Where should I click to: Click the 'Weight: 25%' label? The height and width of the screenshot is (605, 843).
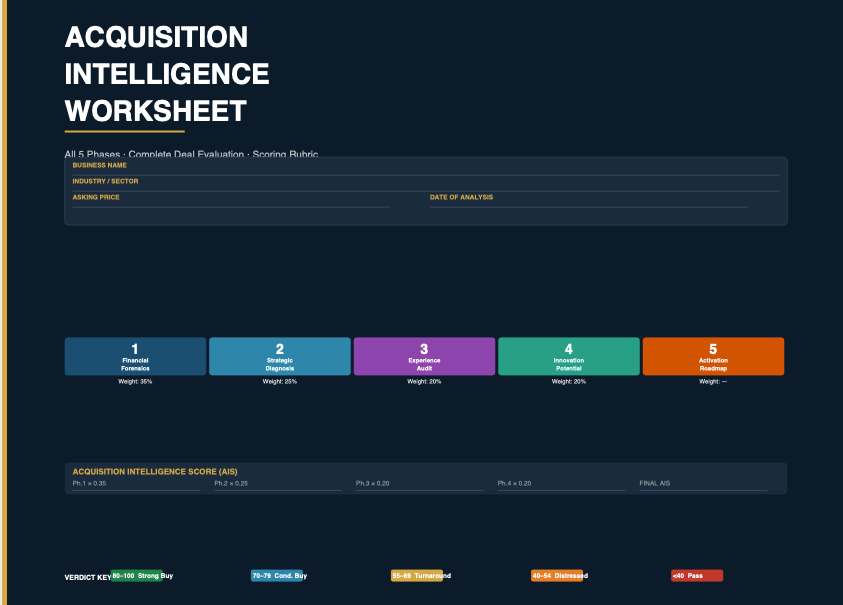click(280, 381)
